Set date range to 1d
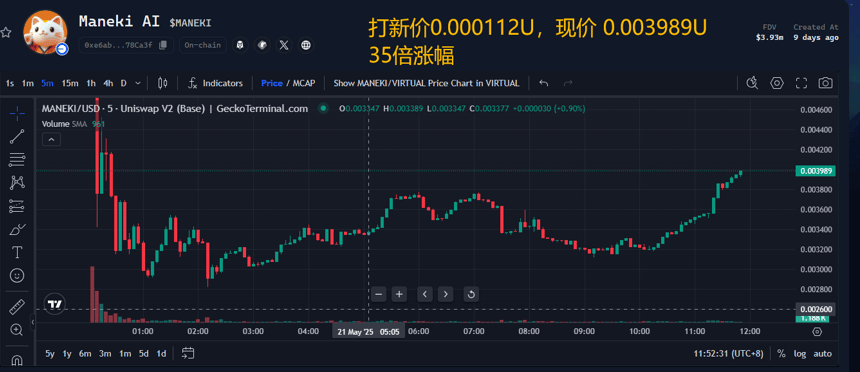Image resolution: width=860 pixels, height=372 pixels. point(161,354)
